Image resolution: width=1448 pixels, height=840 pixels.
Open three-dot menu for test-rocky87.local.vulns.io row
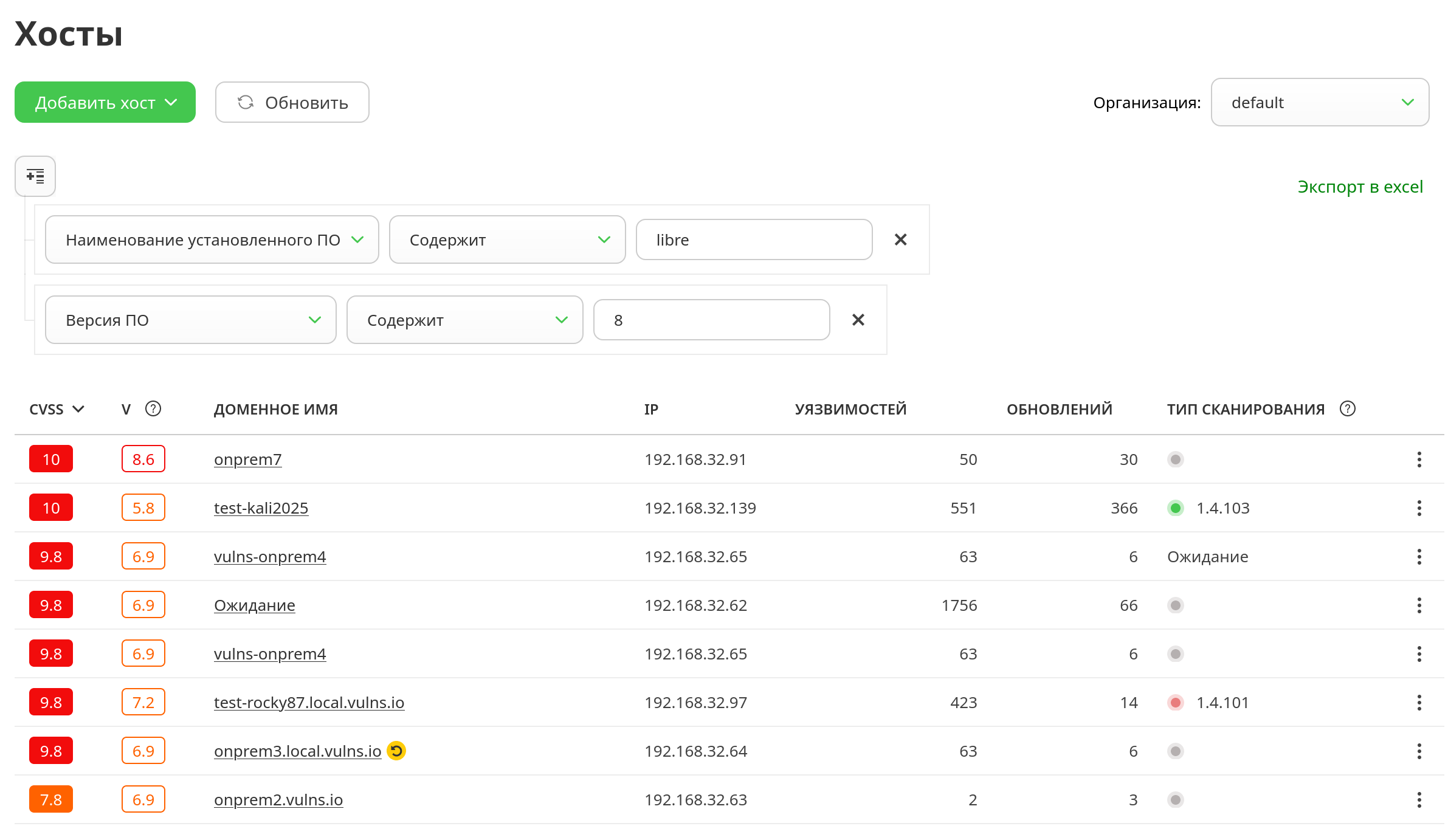tap(1419, 703)
